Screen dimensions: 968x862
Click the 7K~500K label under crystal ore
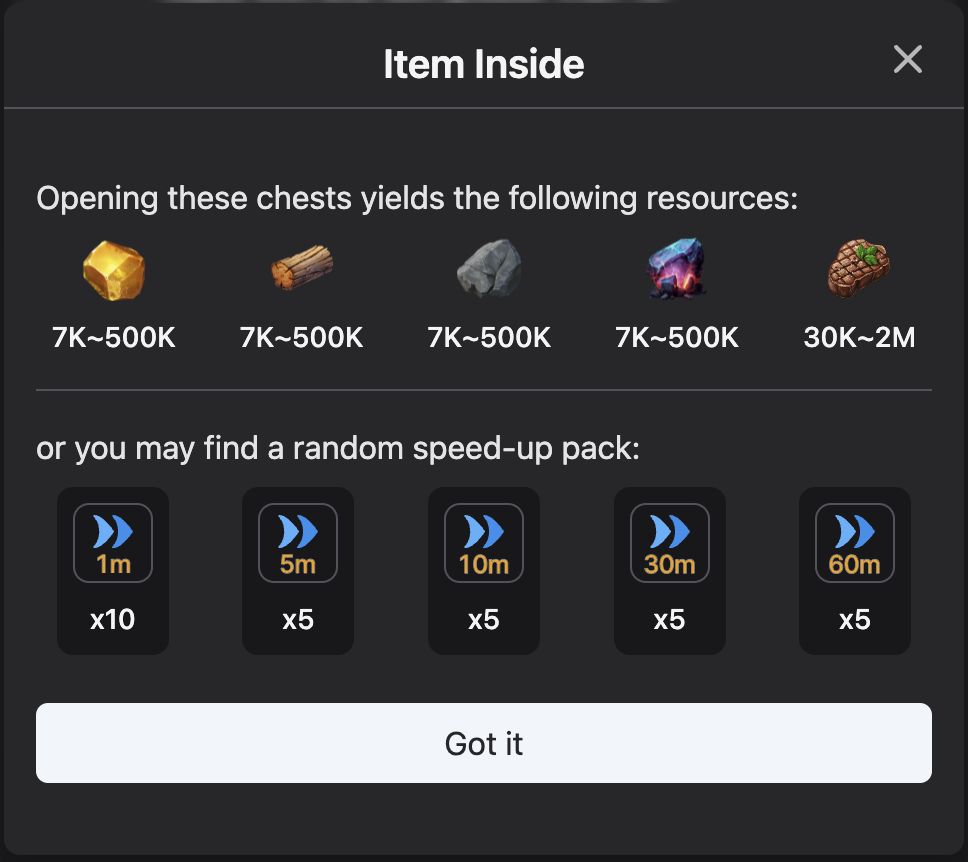(x=676, y=338)
